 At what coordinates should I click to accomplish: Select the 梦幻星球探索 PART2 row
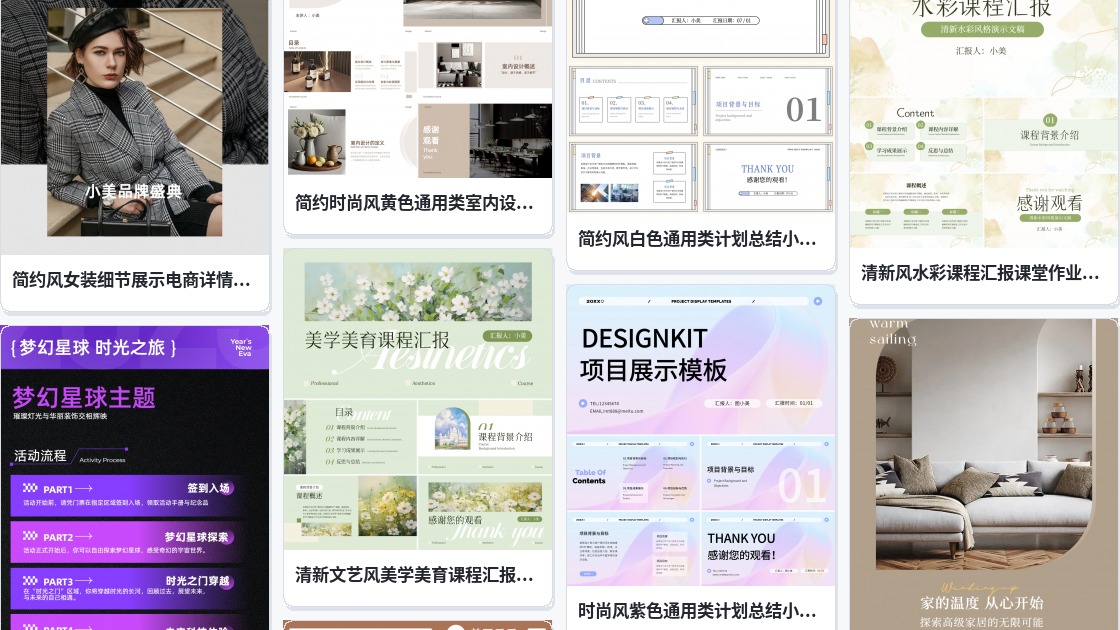point(126,542)
